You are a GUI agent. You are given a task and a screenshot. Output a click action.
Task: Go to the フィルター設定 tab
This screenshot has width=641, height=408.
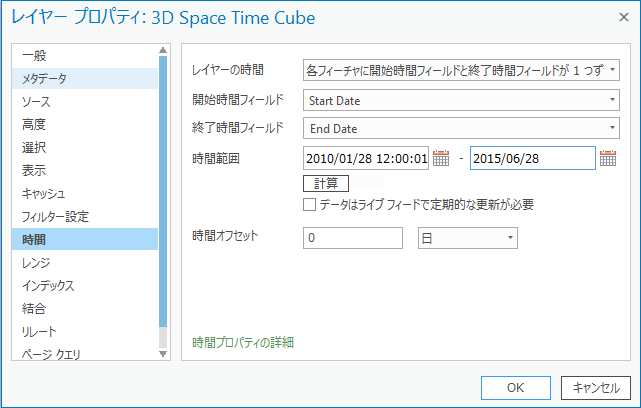coord(55,216)
